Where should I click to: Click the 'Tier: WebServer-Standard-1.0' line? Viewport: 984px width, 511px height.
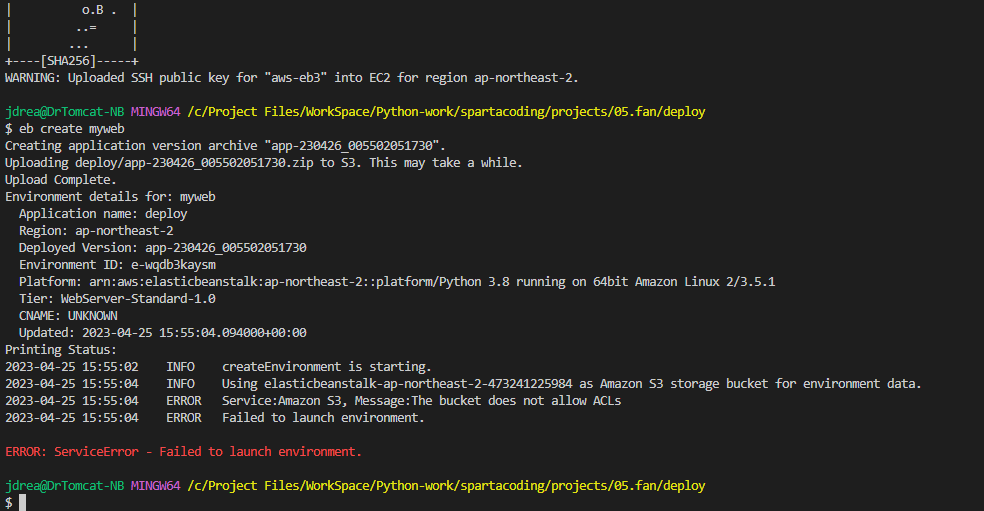[x=117, y=299]
